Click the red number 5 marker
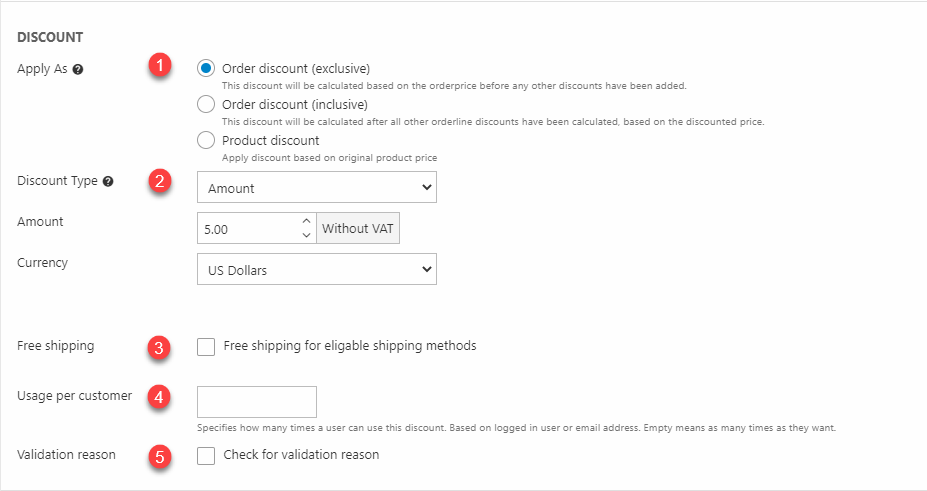The image size is (927, 491). pos(159,456)
